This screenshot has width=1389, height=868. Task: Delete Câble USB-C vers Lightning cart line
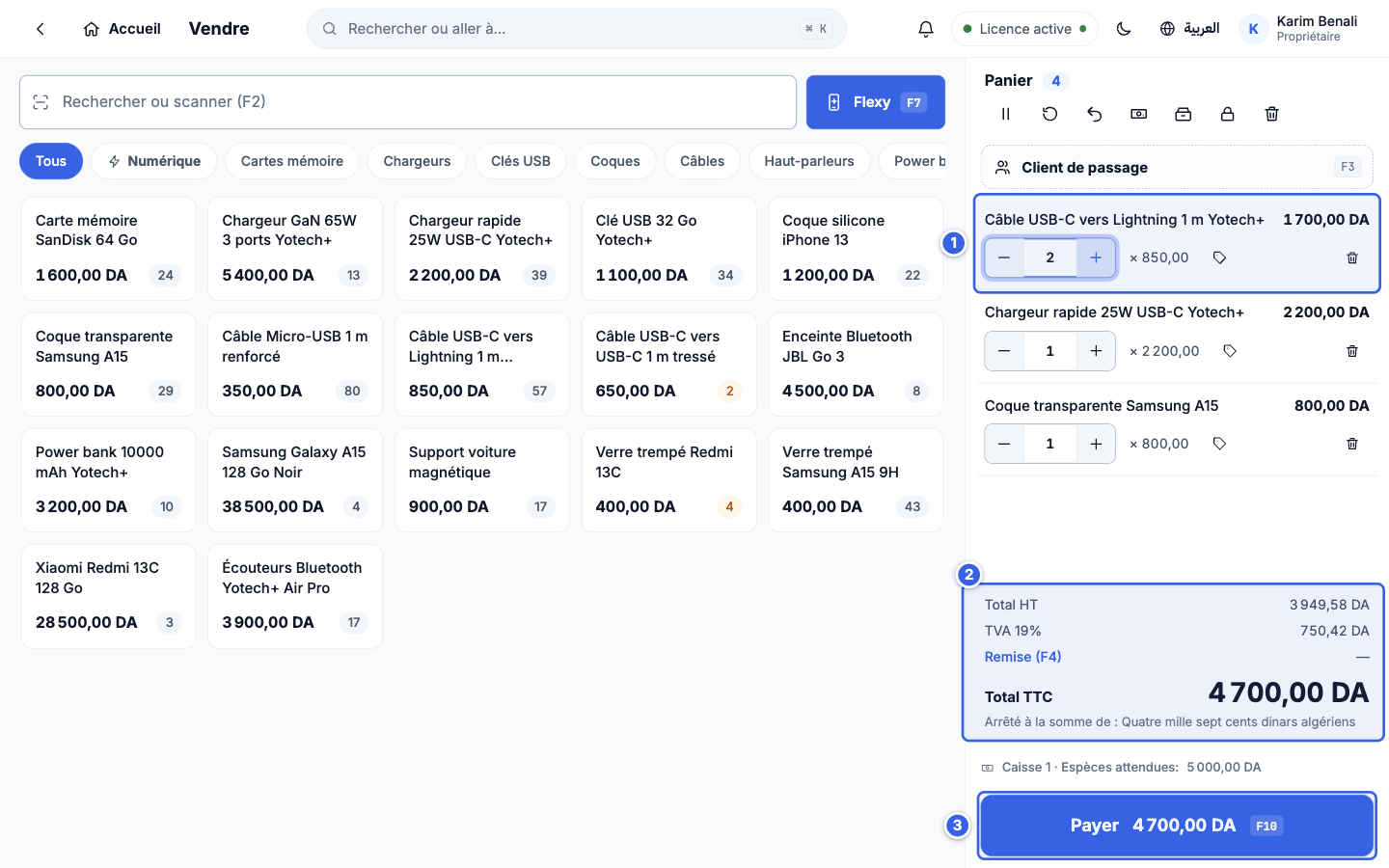1352,258
